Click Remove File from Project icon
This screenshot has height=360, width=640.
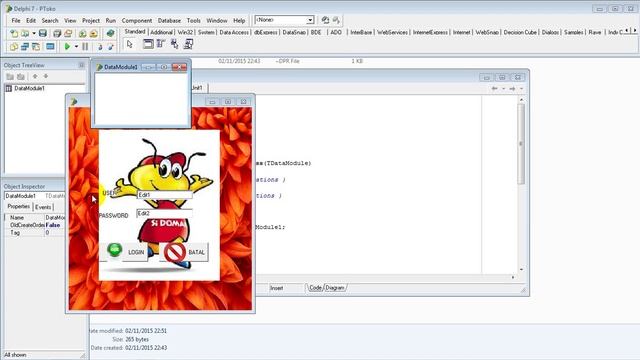point(93,33)
